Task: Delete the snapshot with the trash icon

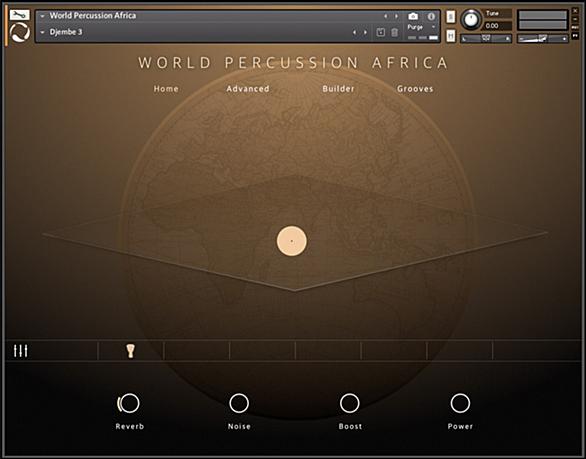Action: (x=394, y=33)
